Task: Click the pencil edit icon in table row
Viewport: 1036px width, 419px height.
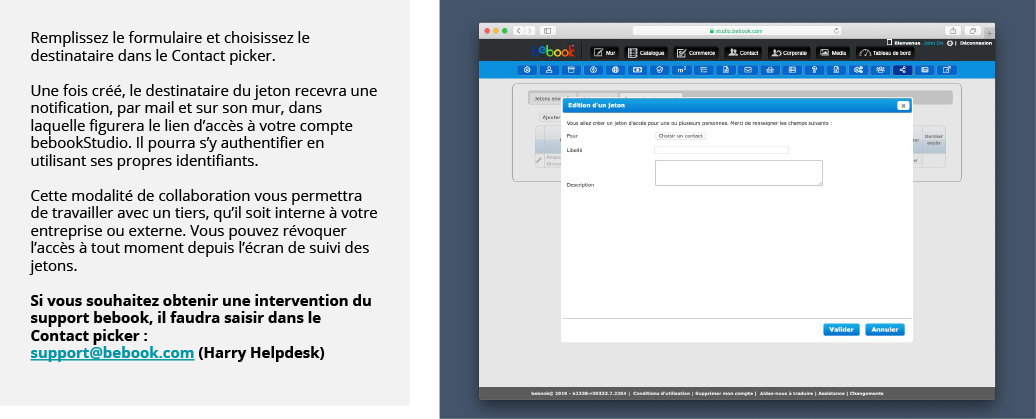Action: [539, 160]
